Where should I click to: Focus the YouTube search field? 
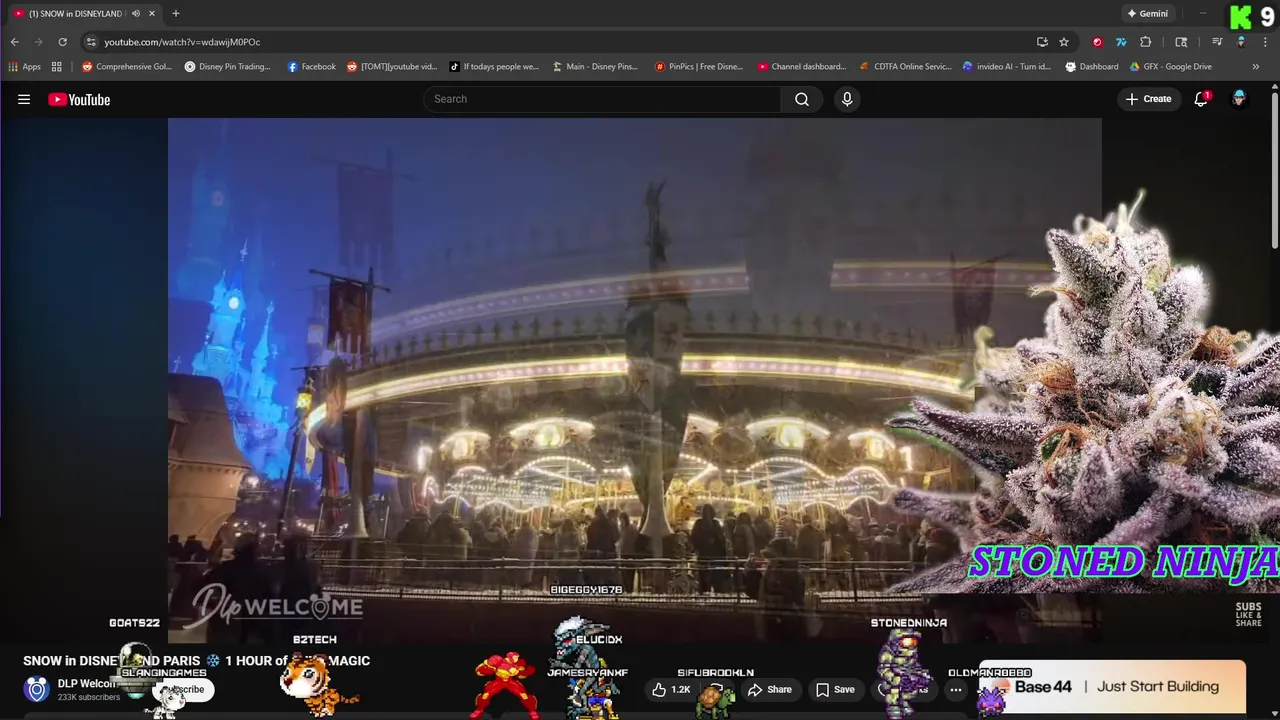[602, 99]
